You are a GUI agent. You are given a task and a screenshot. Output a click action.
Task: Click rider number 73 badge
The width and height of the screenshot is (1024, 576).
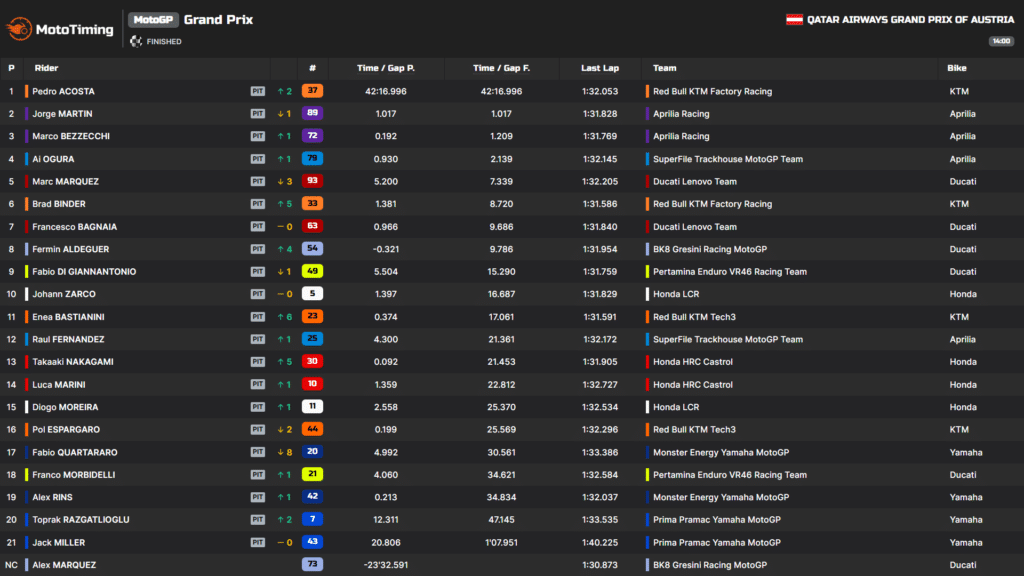(x=312, y=564)
